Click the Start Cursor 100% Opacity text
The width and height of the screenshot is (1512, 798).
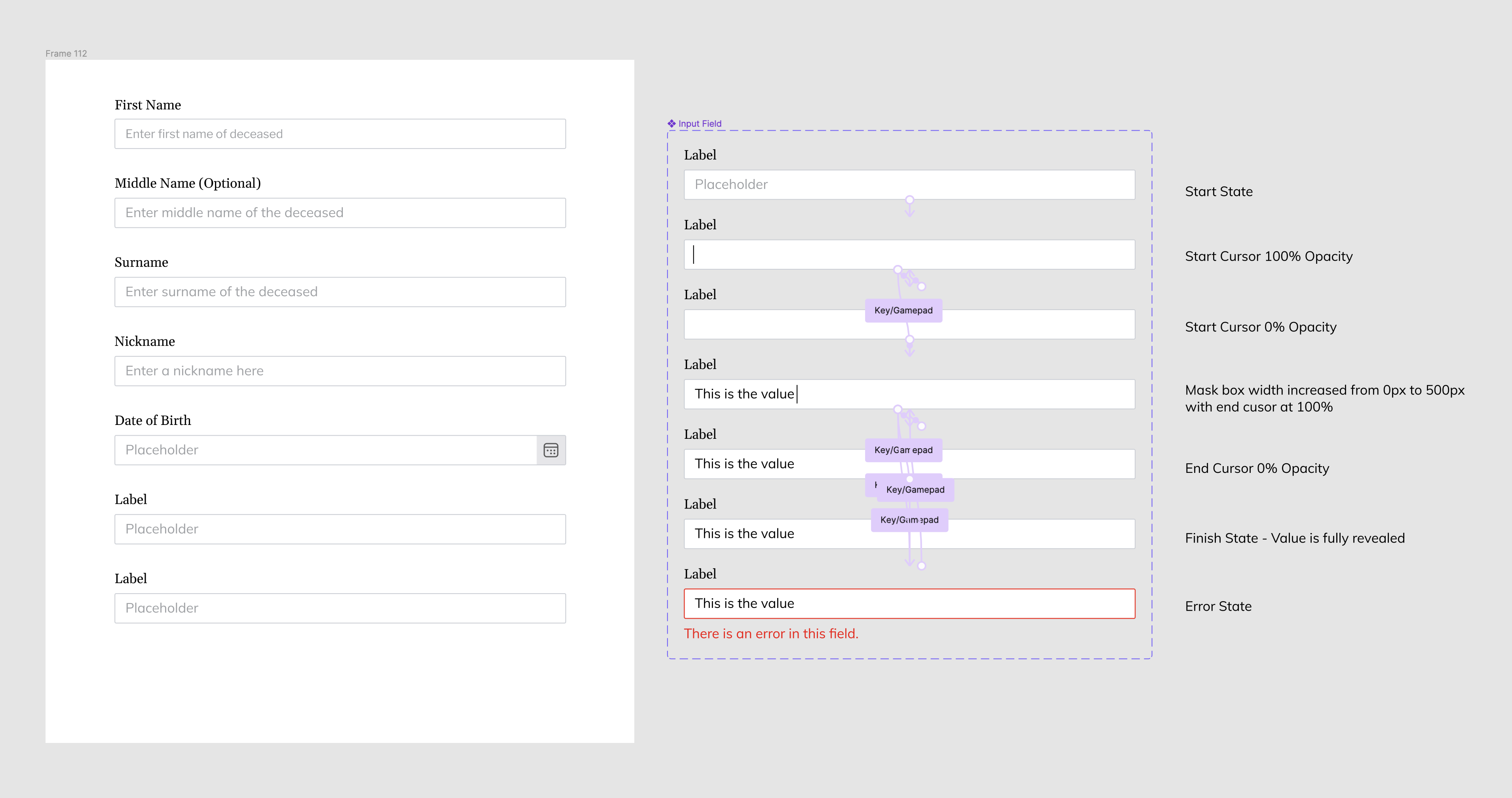[1268, 256]
